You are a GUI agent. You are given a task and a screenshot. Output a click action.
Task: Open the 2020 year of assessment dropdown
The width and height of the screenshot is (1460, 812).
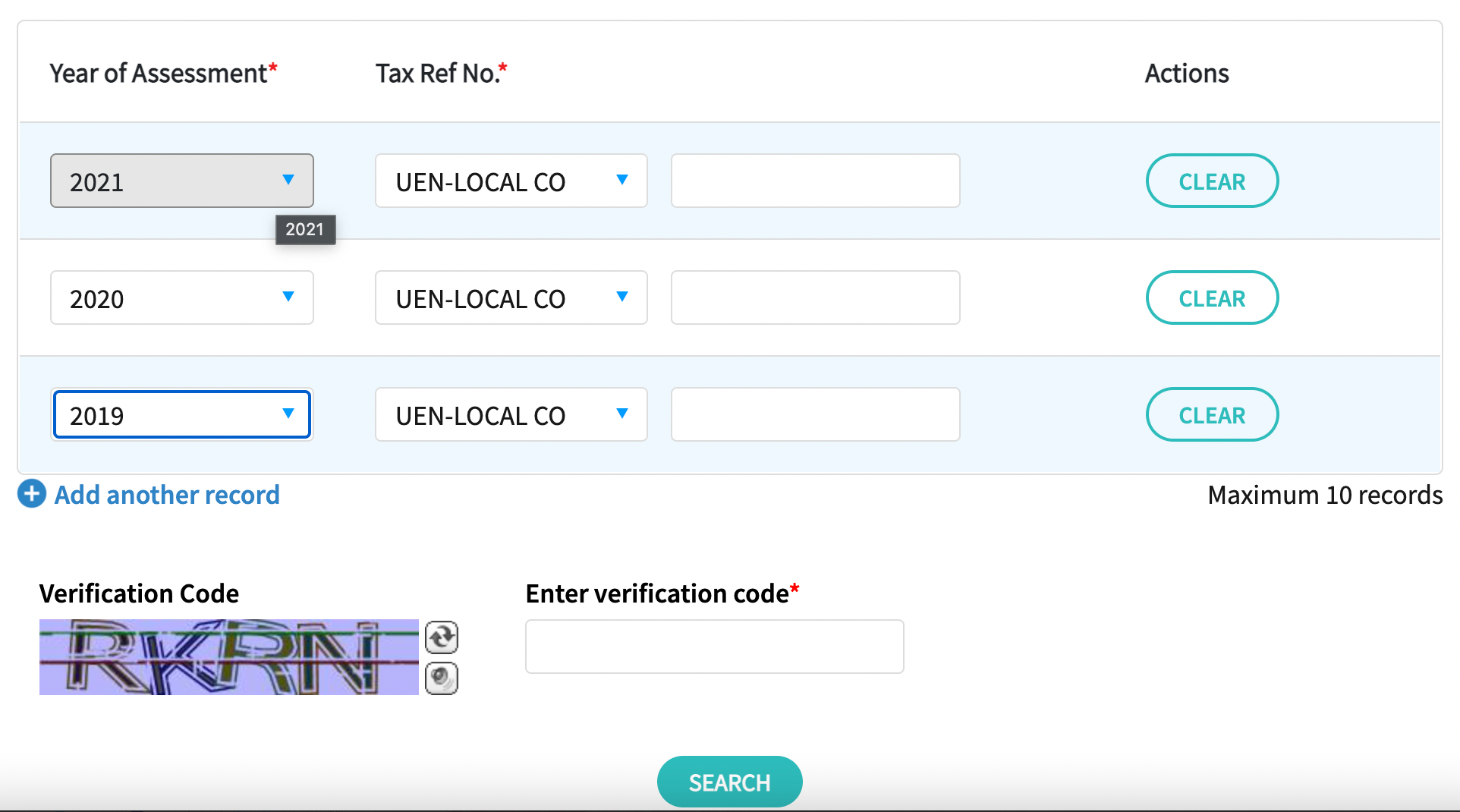click(182, 297)
